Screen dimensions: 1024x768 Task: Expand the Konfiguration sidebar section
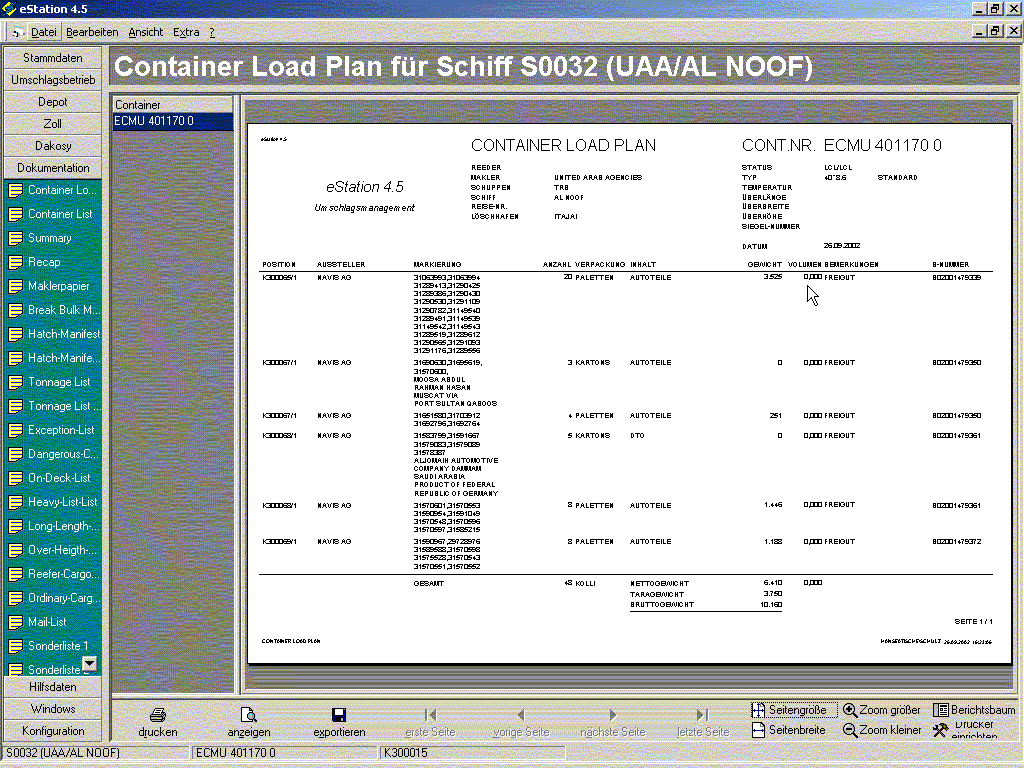(53, 731)
